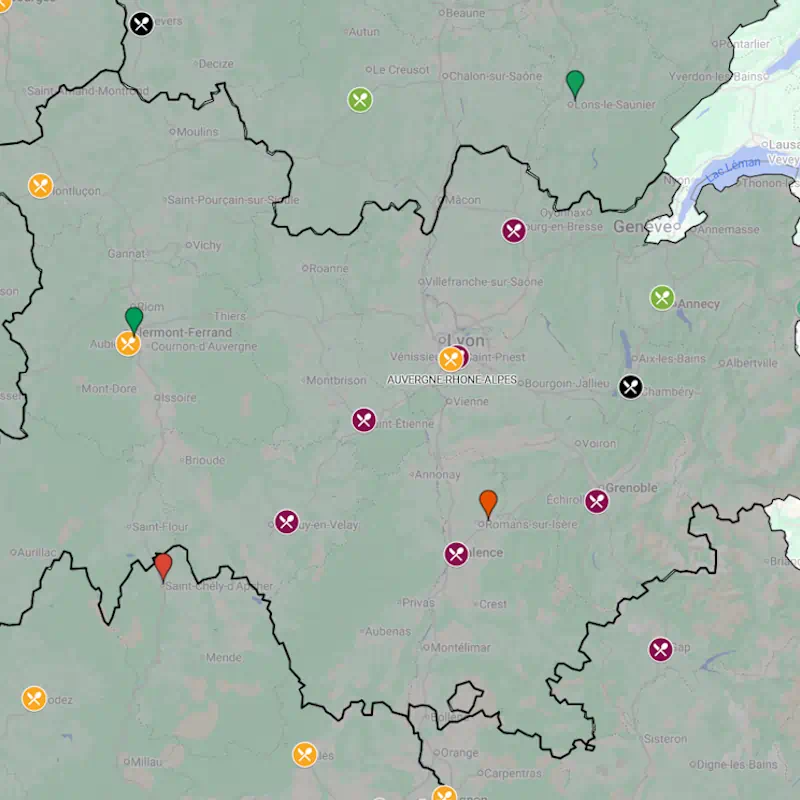
Task: Click the orange restaurant marker near Rodez
Action: tap(34, 698)
